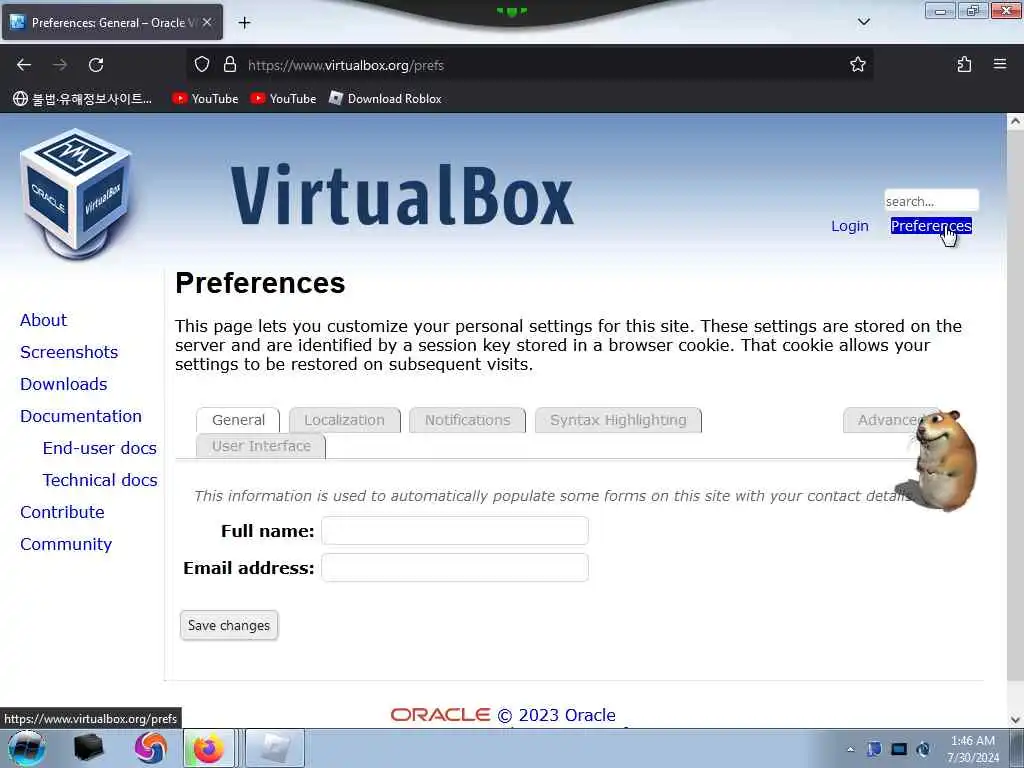Launch the swirl browser taskbar icon
Image resolution: width=1024 pixels, height=768 pixels.
point(151,748)
